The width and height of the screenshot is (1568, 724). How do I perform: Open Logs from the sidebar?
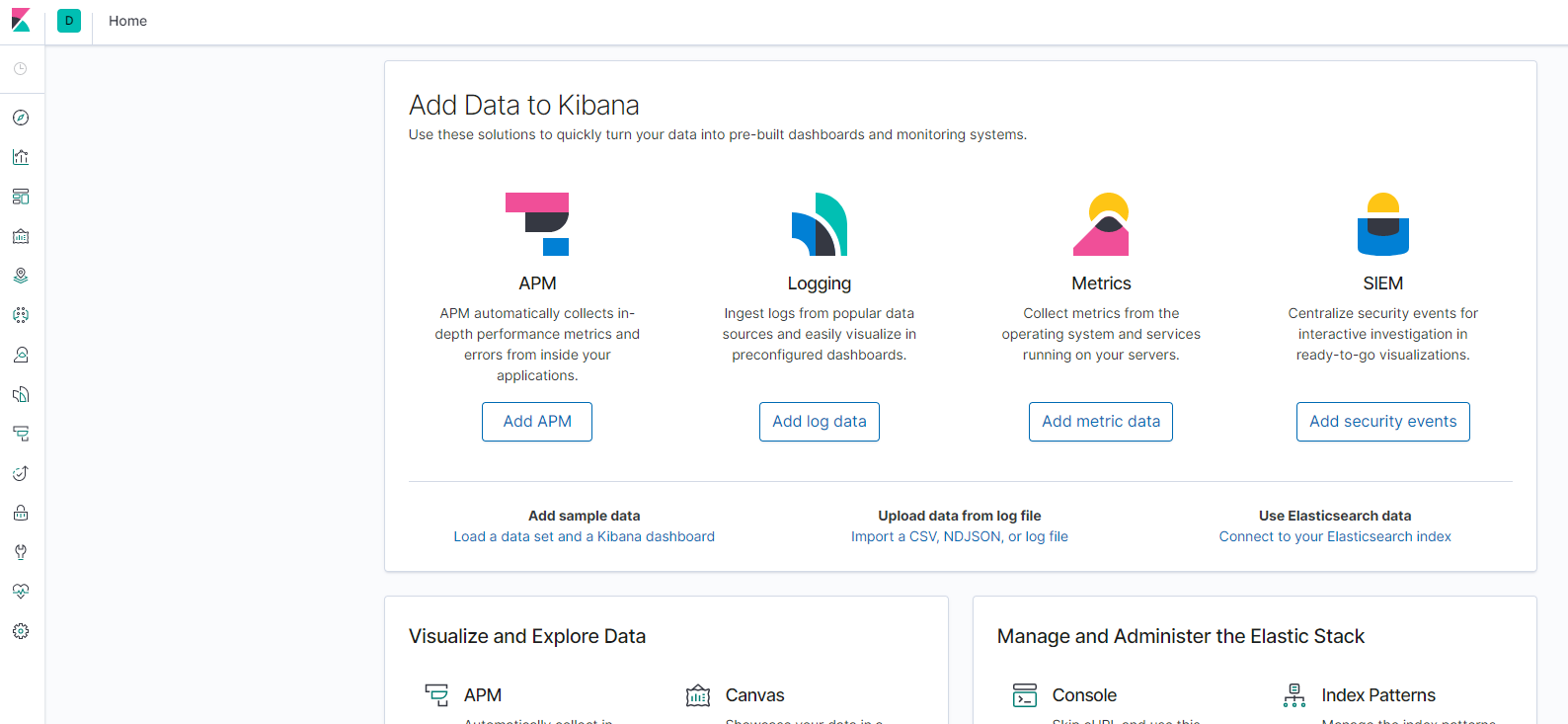(x=21, y=394)
